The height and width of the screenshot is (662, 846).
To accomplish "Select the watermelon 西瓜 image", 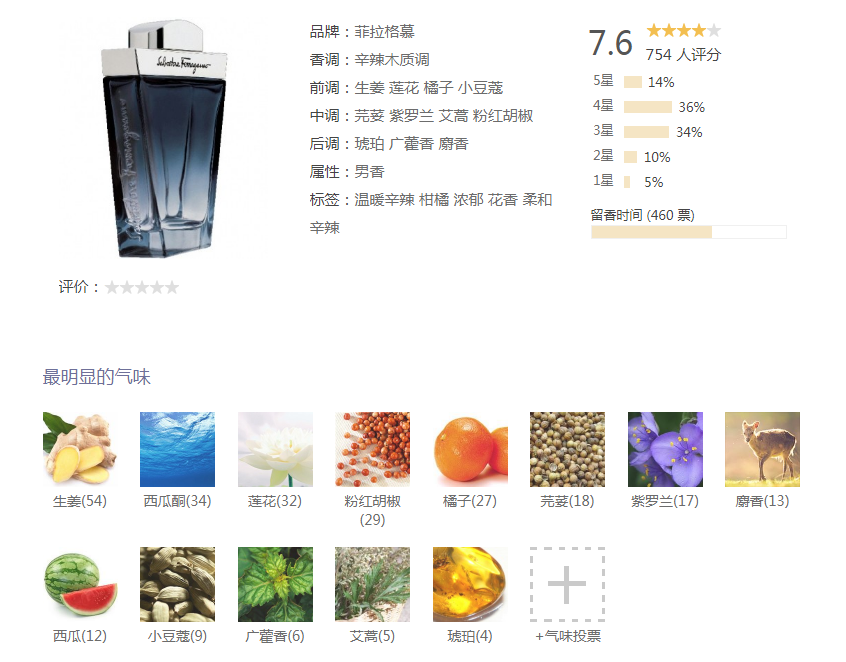I will (x=80, y=584).
